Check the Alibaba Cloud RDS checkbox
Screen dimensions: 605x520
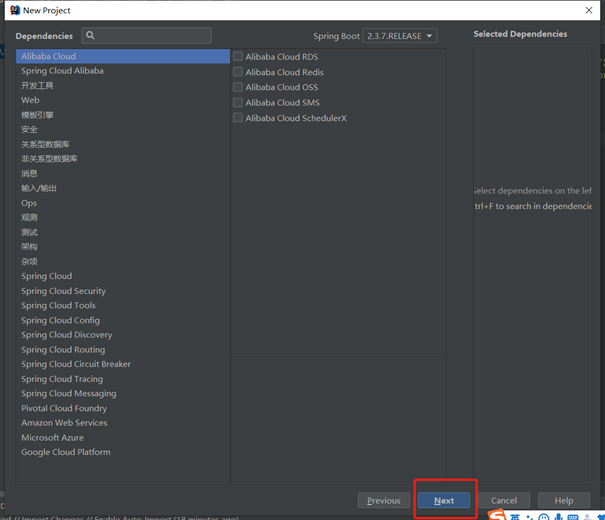[238, 56]
